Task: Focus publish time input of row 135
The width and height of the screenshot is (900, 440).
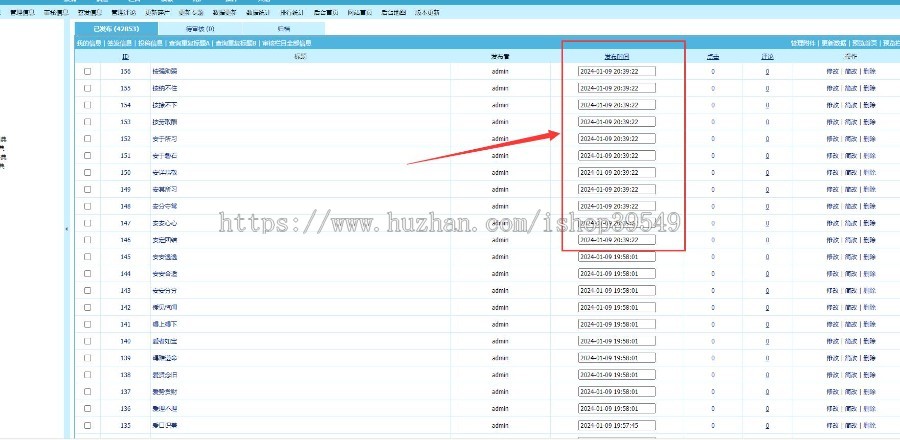Action: [616, 426]
